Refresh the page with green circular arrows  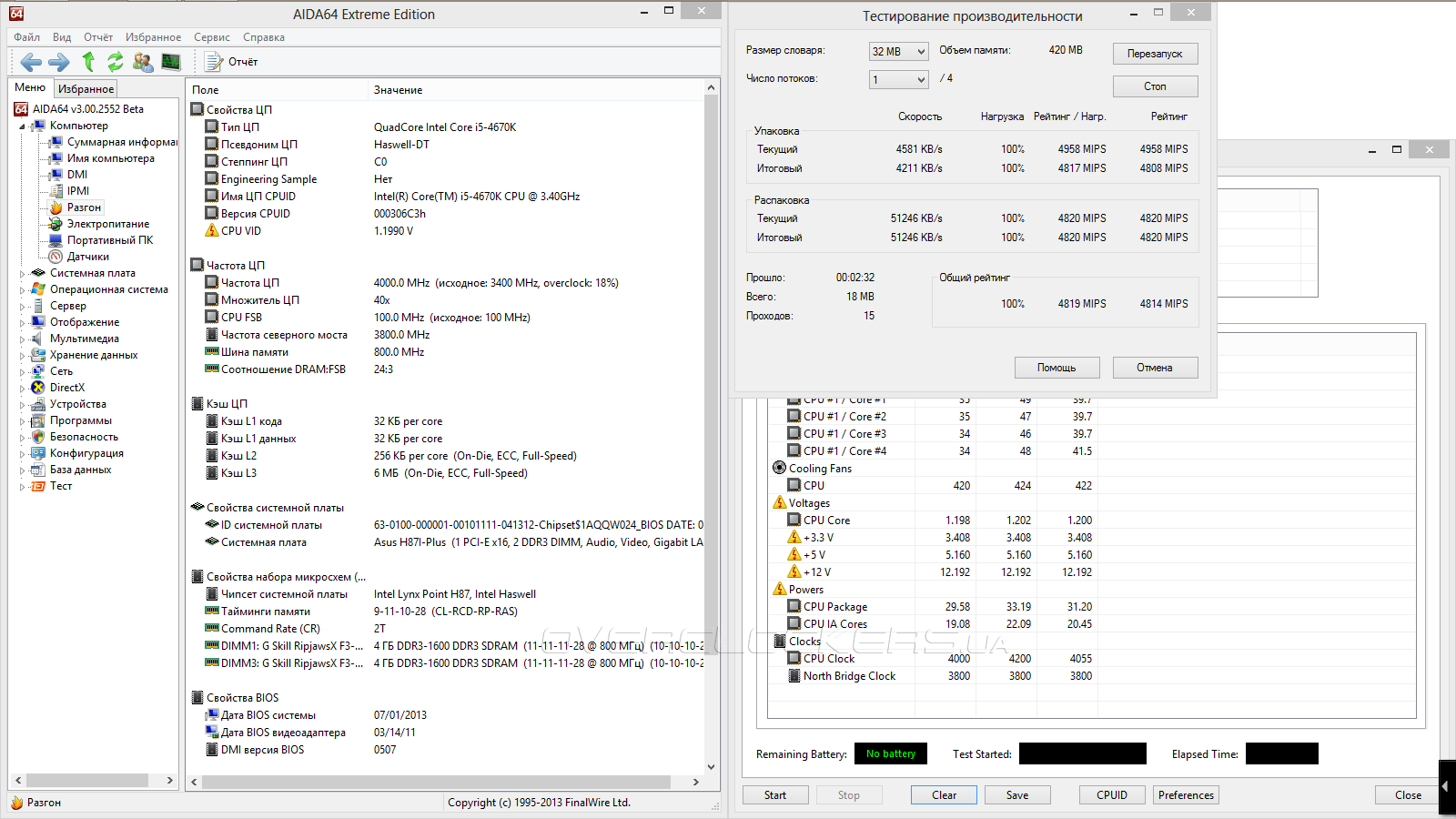pyautogui.click(x=115, y=62)
